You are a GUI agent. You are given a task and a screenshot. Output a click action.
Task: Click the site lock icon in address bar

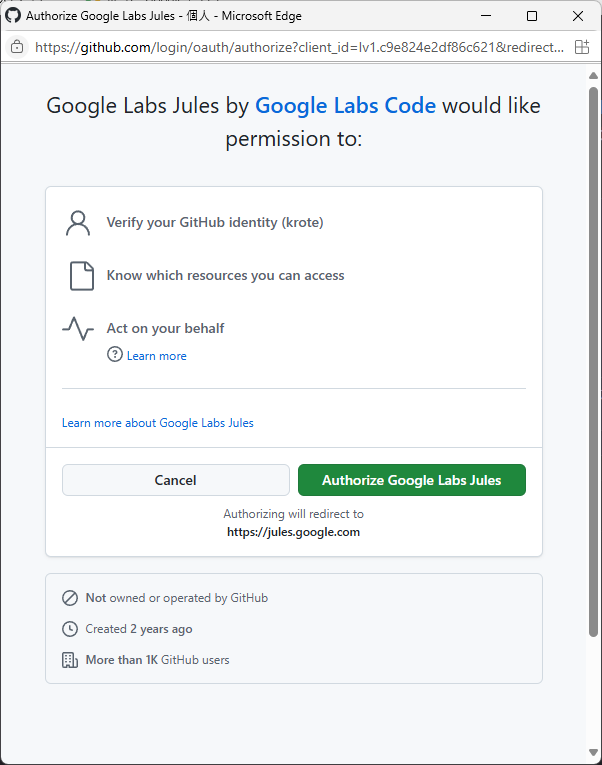click(x=17, y=47)
